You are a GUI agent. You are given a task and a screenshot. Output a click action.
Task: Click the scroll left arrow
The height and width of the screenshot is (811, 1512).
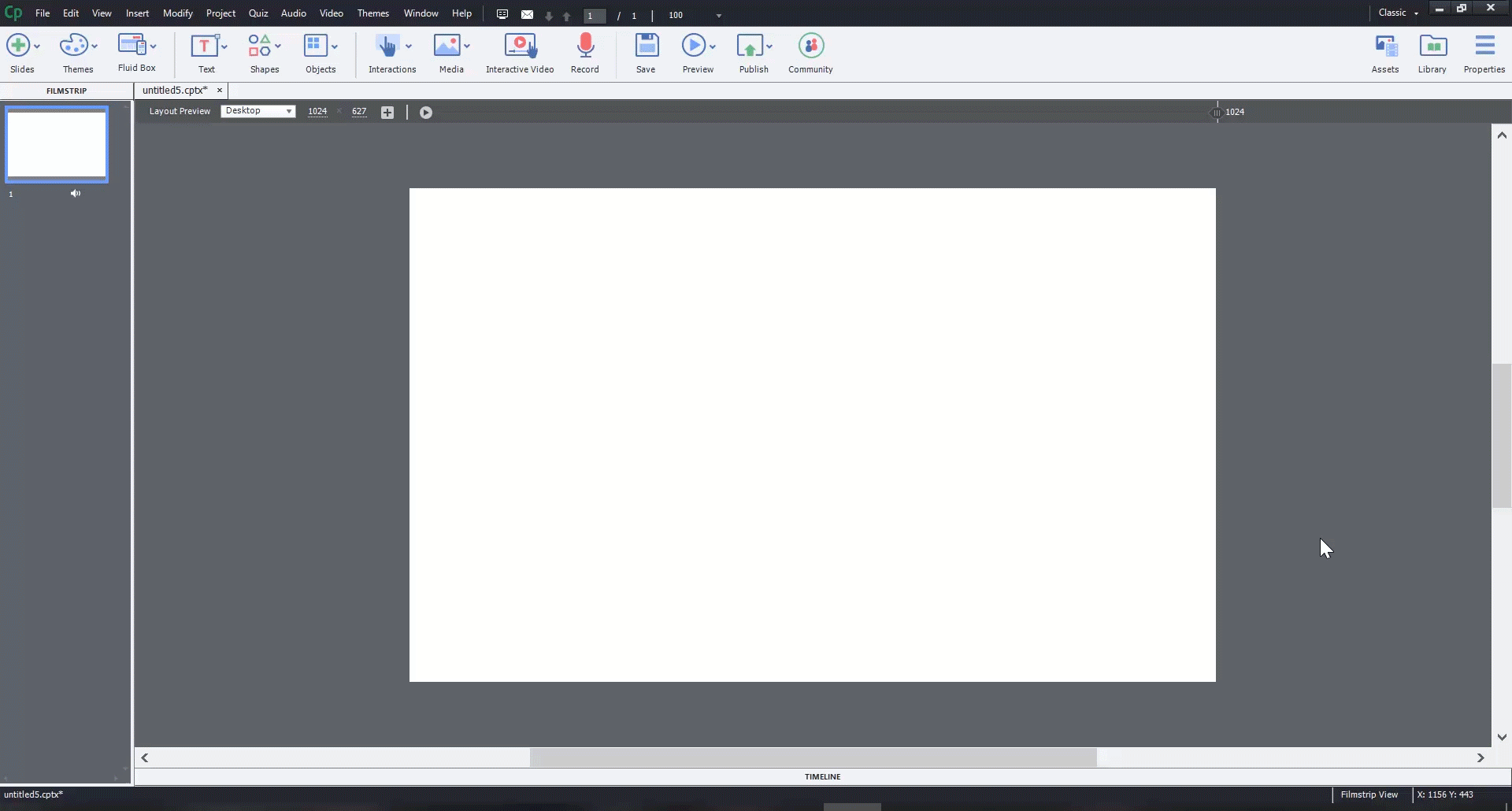click(145, 757)
